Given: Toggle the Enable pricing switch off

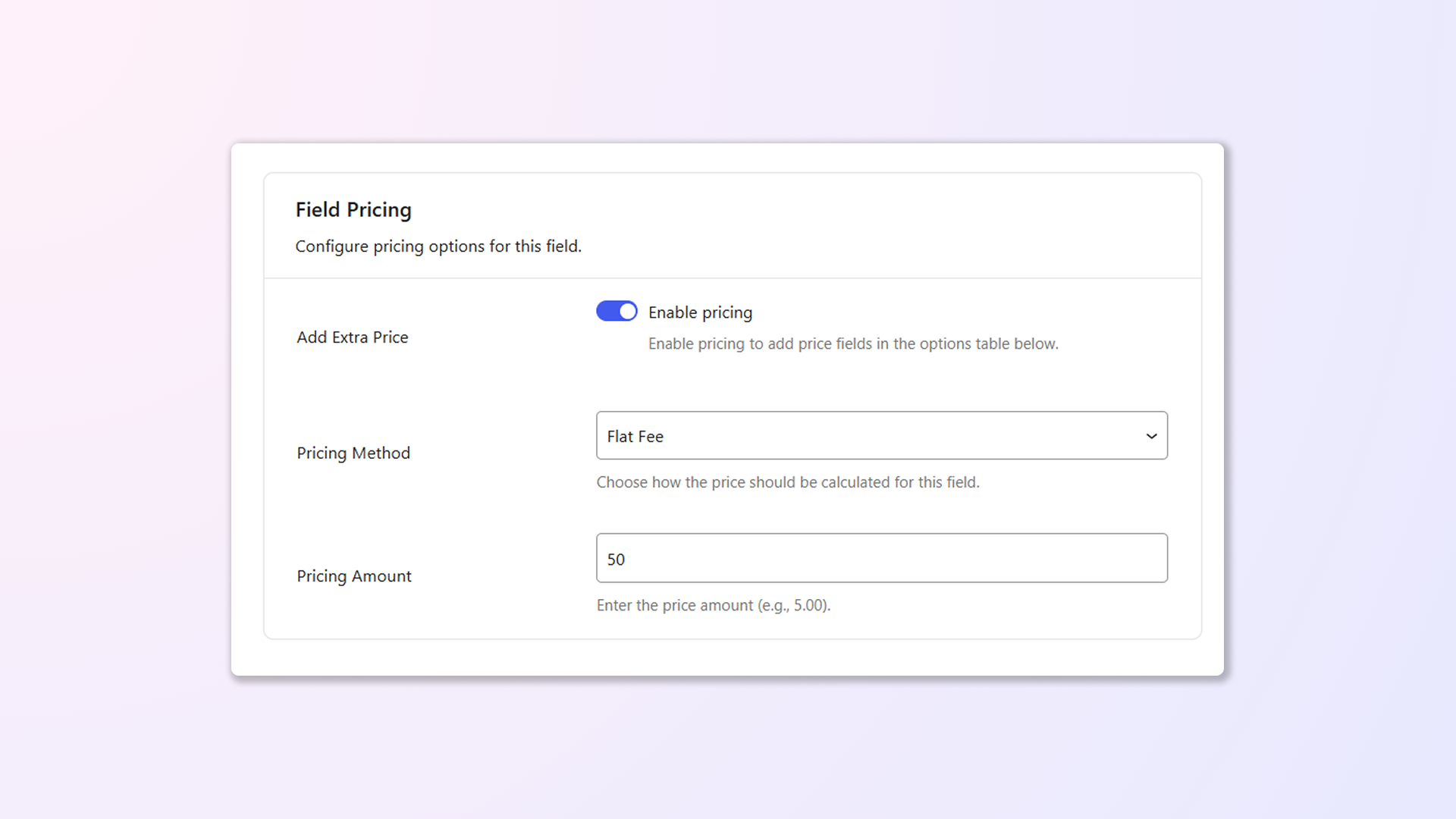Looking at the screenshot, I should [616, 312].
